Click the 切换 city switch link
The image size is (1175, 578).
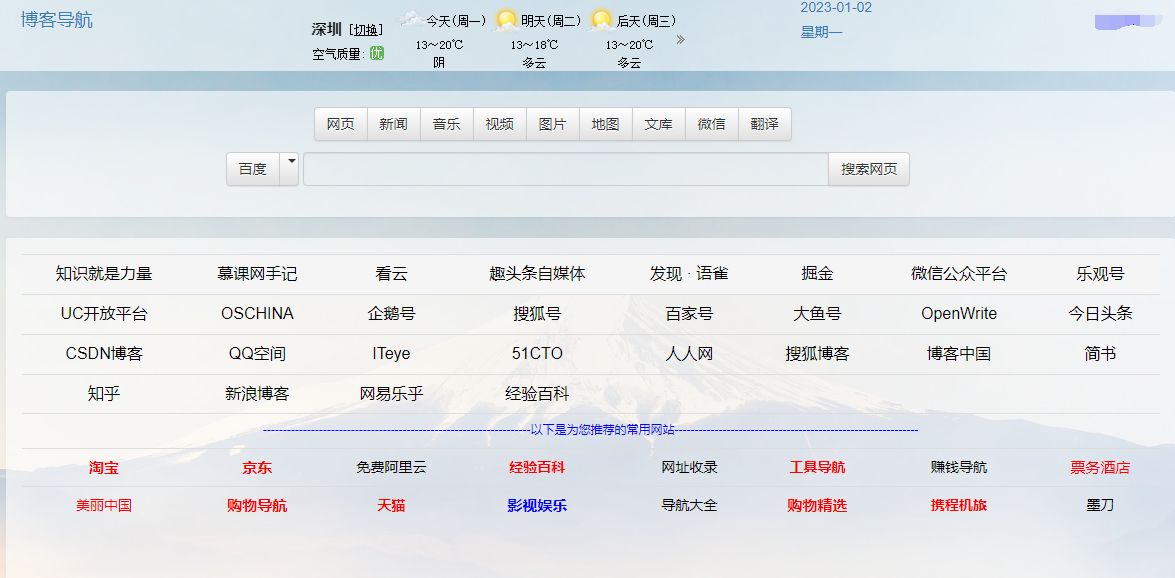point(366,30)
